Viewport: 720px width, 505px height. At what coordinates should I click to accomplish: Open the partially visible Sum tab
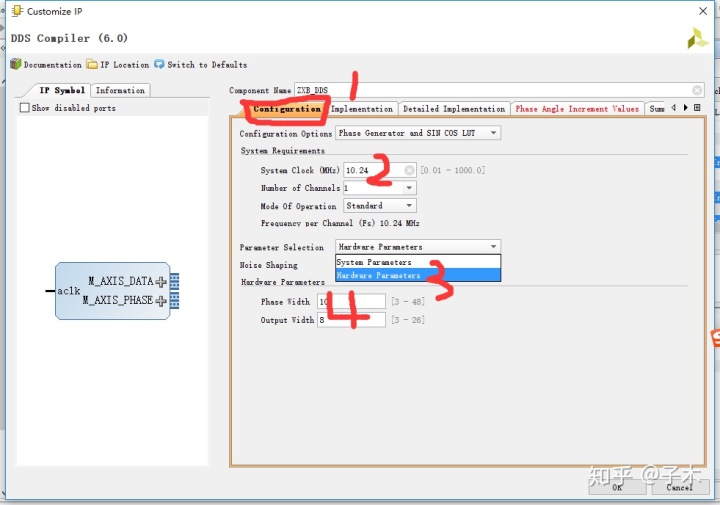(x=657, y=109)
